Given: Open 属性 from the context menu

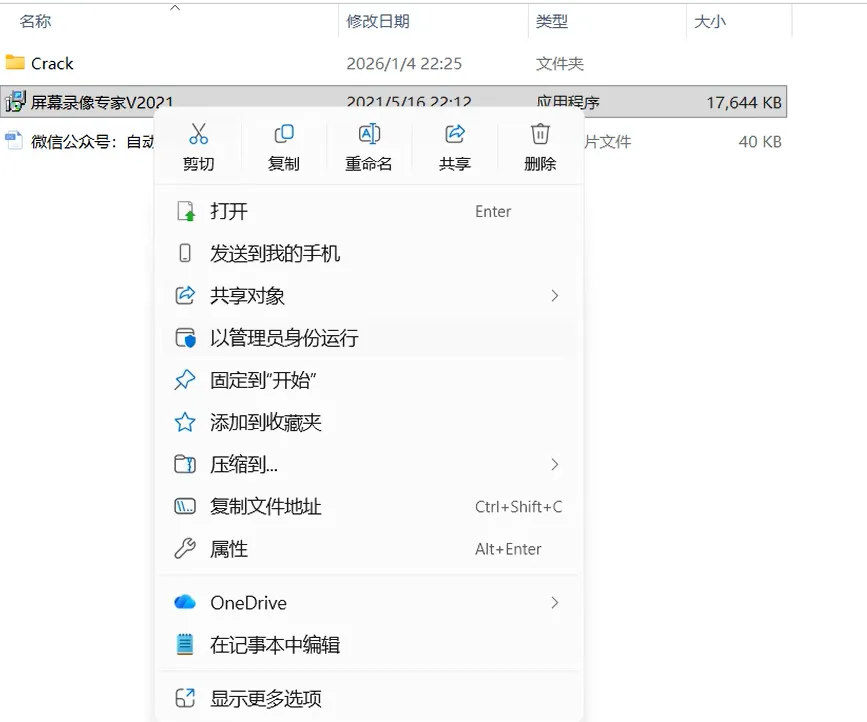Looking at the screenshot, I should point(369,548).
